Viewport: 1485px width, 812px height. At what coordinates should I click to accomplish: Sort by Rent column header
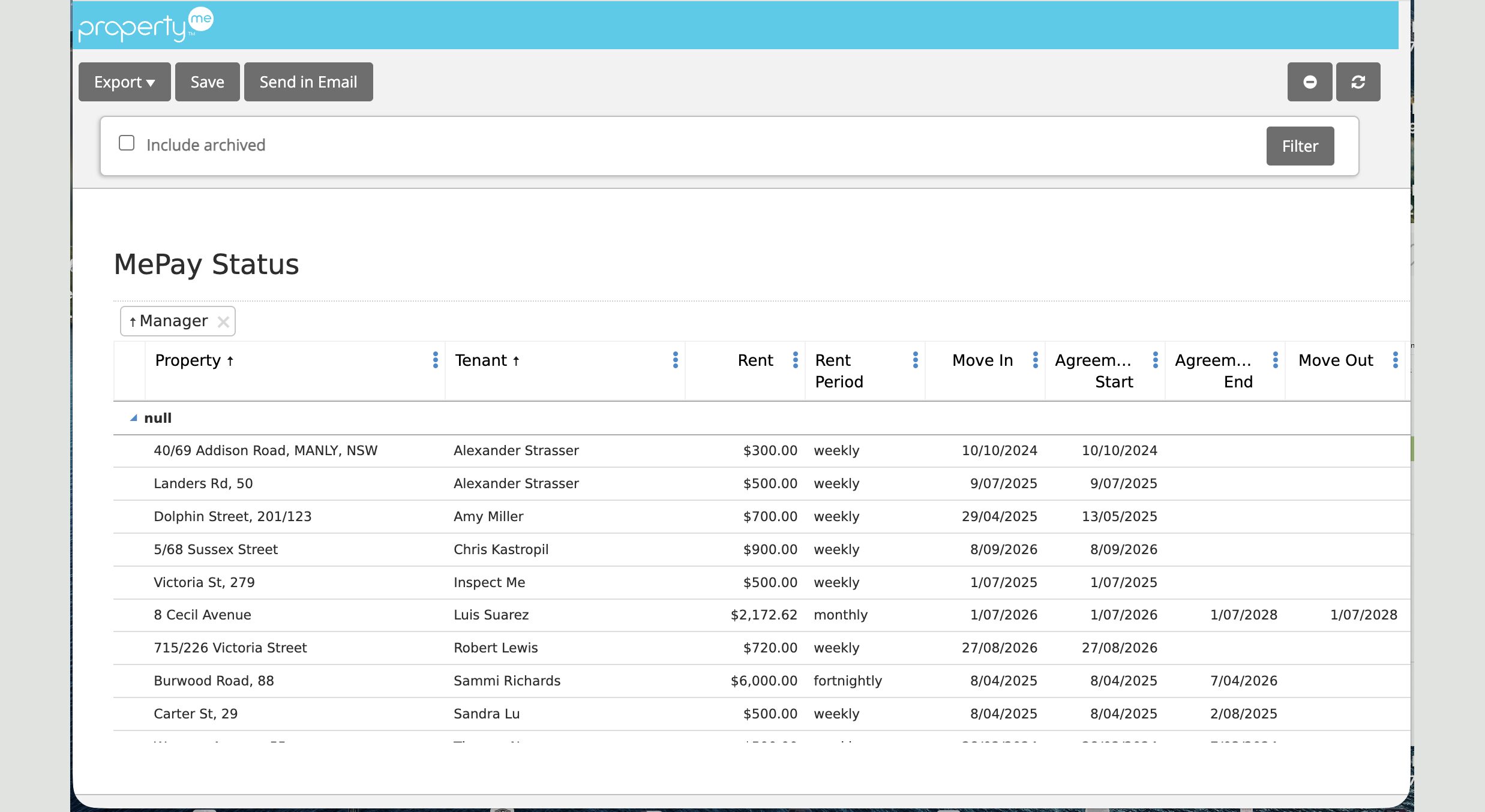coord(755,360)
